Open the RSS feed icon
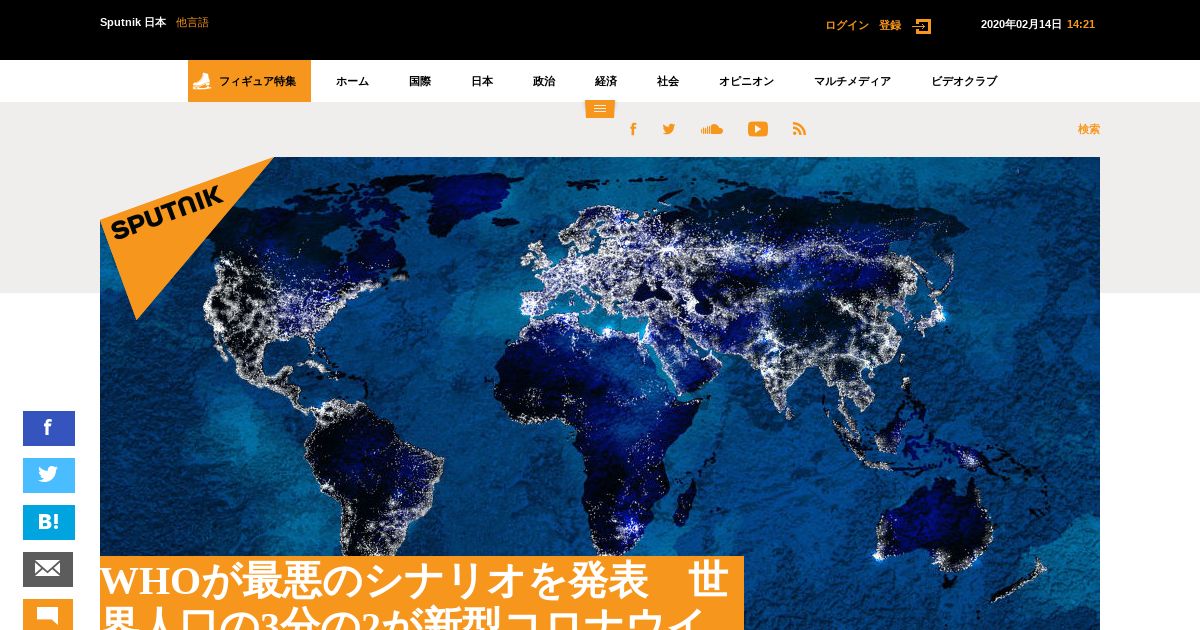Image resolution: width=1200 pixels, height=630 pixels. [799, 129]
